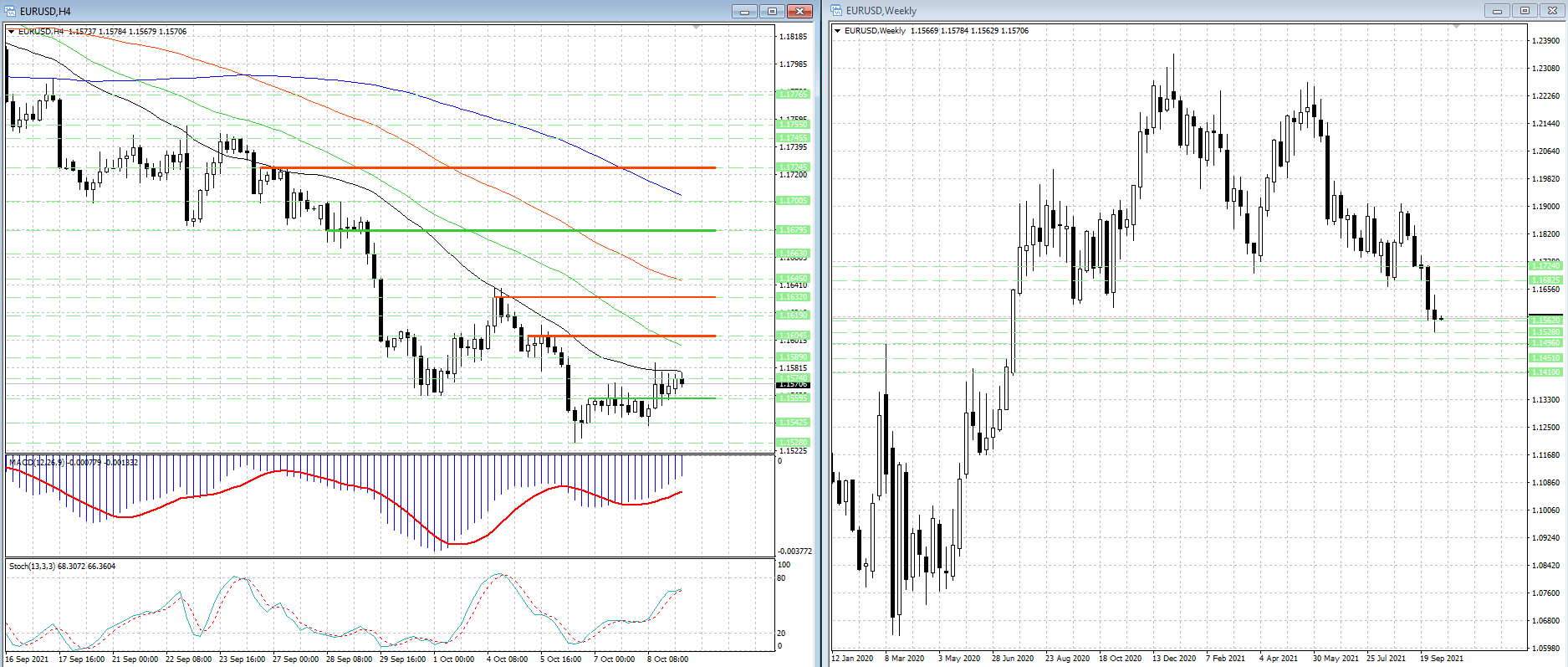Click the green 1.16045 level label
Viewport: 1568px width, 667px height.
point(794,336)
